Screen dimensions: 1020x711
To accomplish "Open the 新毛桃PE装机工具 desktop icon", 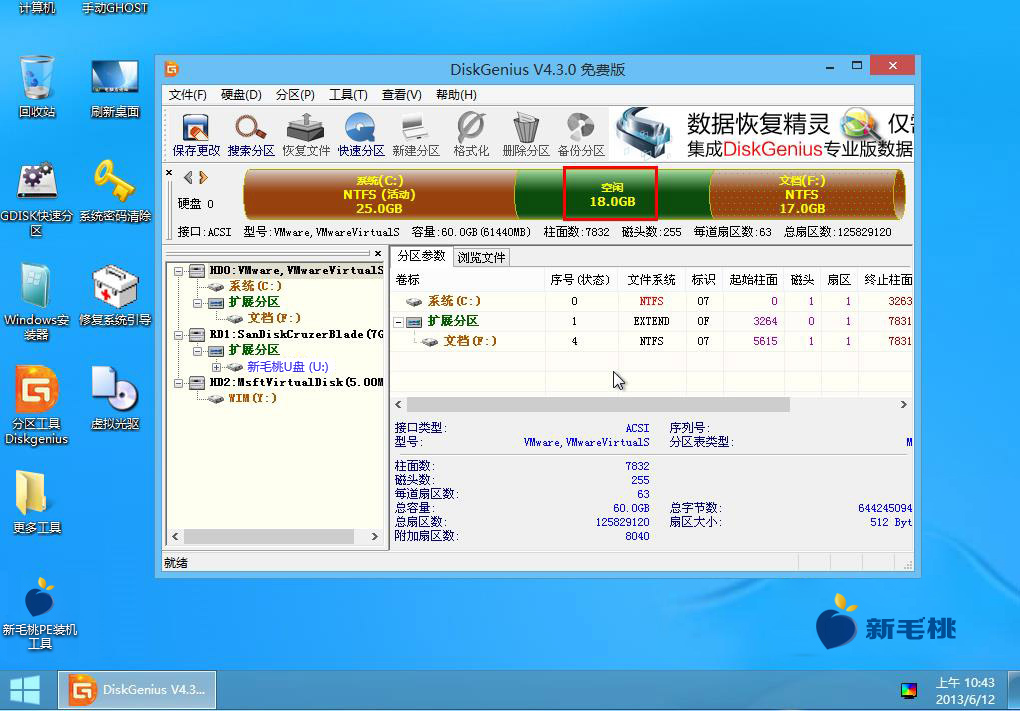I will 39,613.
